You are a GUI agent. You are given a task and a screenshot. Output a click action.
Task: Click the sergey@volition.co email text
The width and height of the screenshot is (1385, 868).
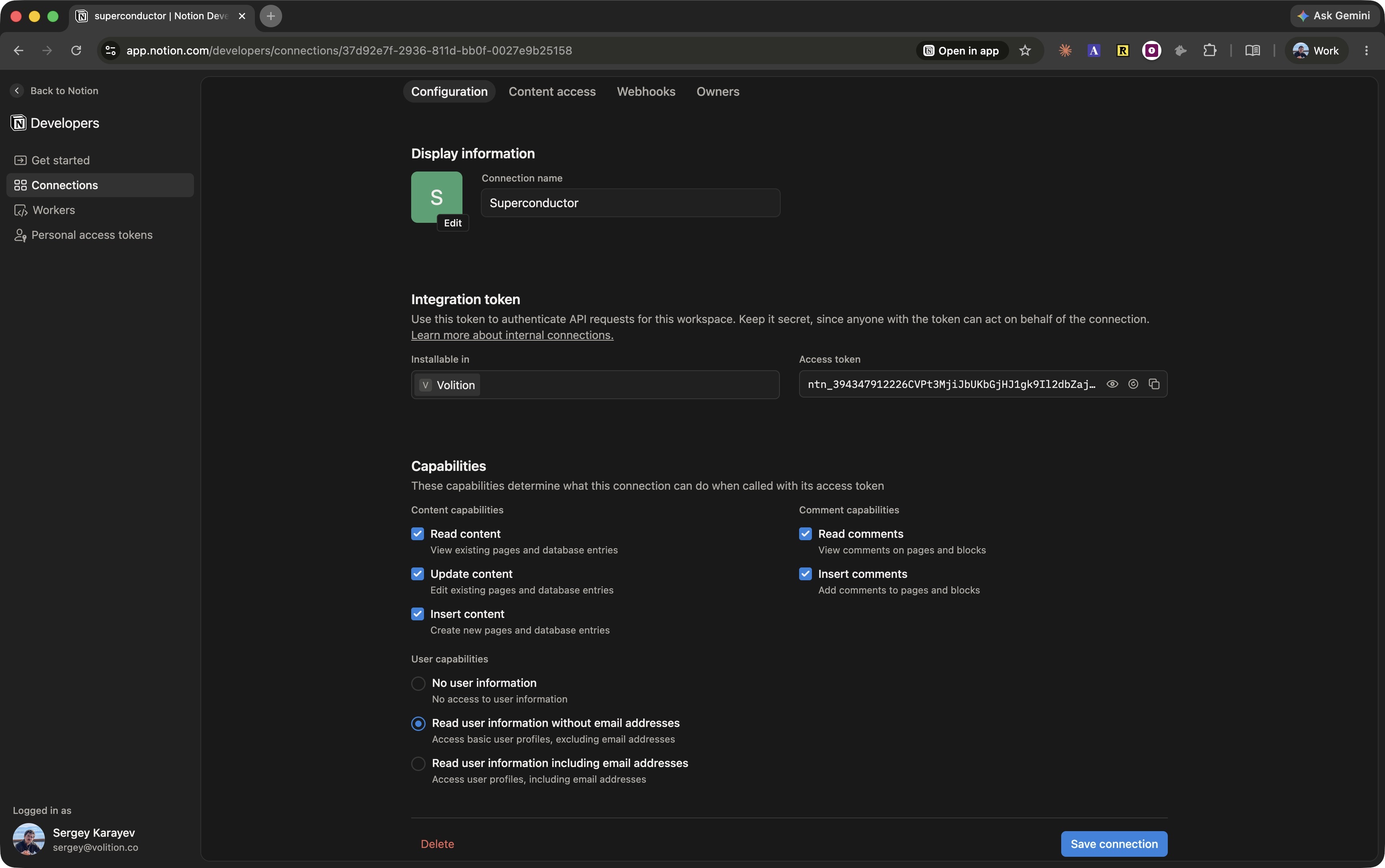tap(95, 847)
